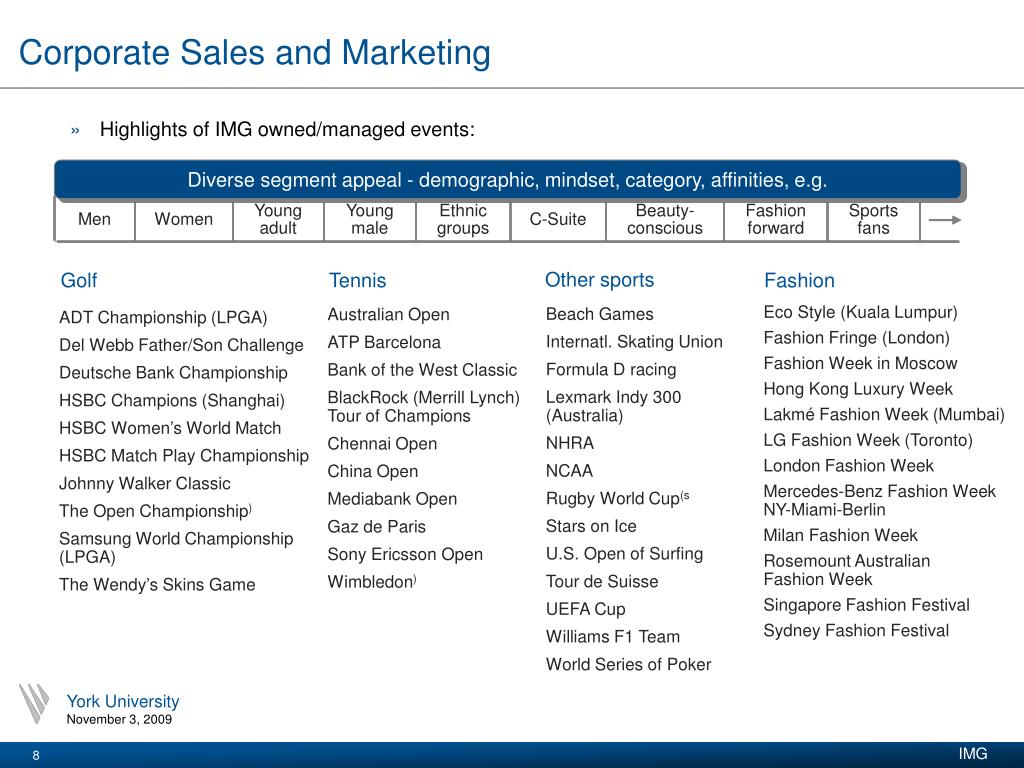Click the Other sports column heading
This screenshot has height=768, width=1024.
click(x=600, y=280)
